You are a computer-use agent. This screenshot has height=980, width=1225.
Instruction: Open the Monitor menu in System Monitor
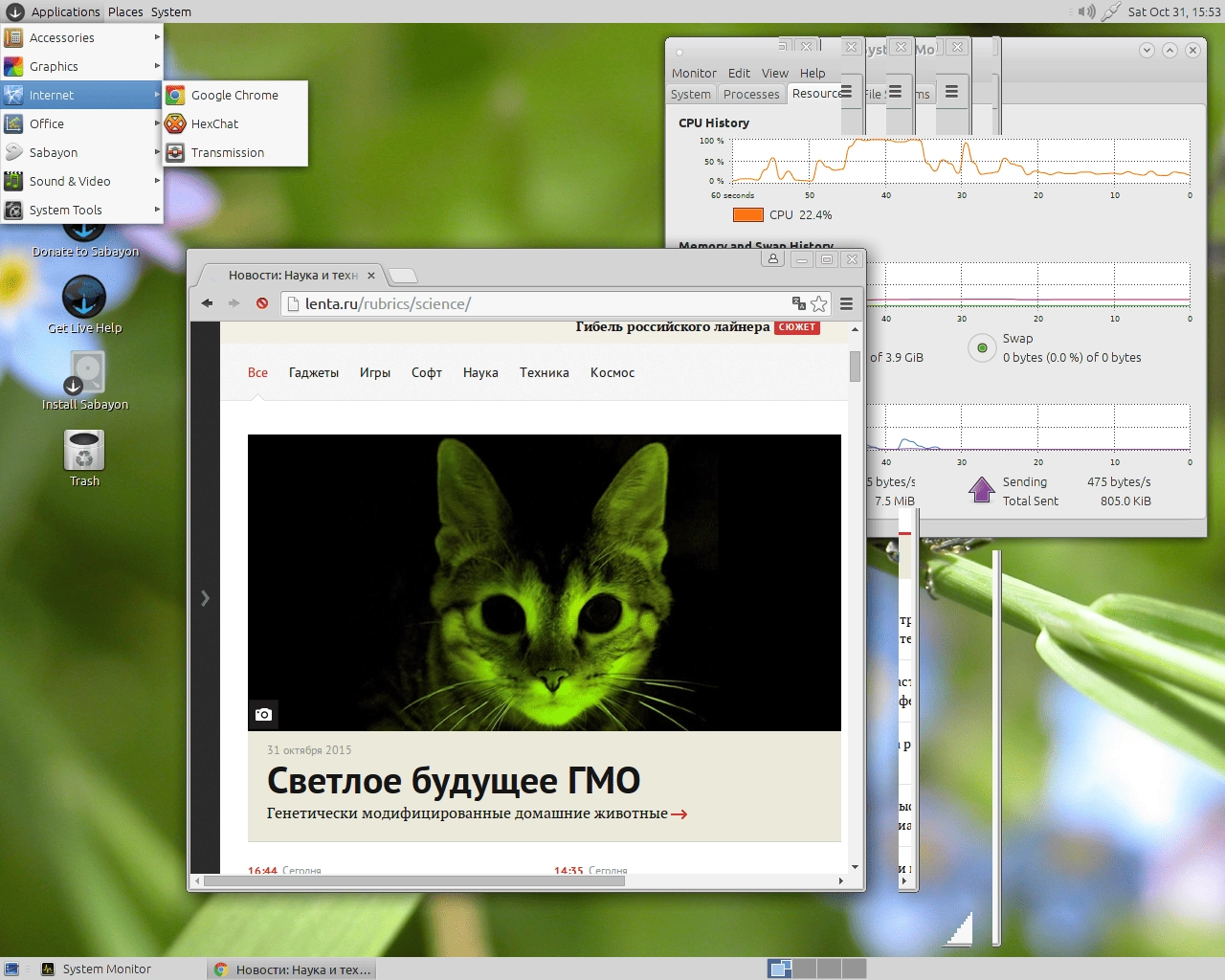694,73
